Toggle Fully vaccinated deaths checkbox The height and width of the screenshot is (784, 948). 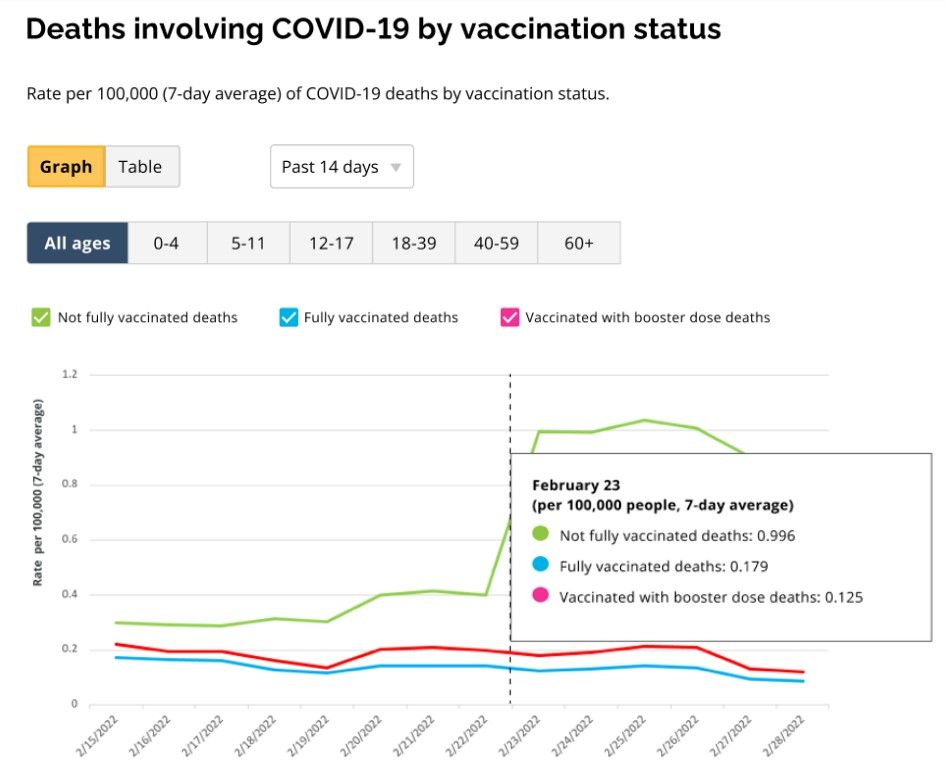click(x=288, y=318)
